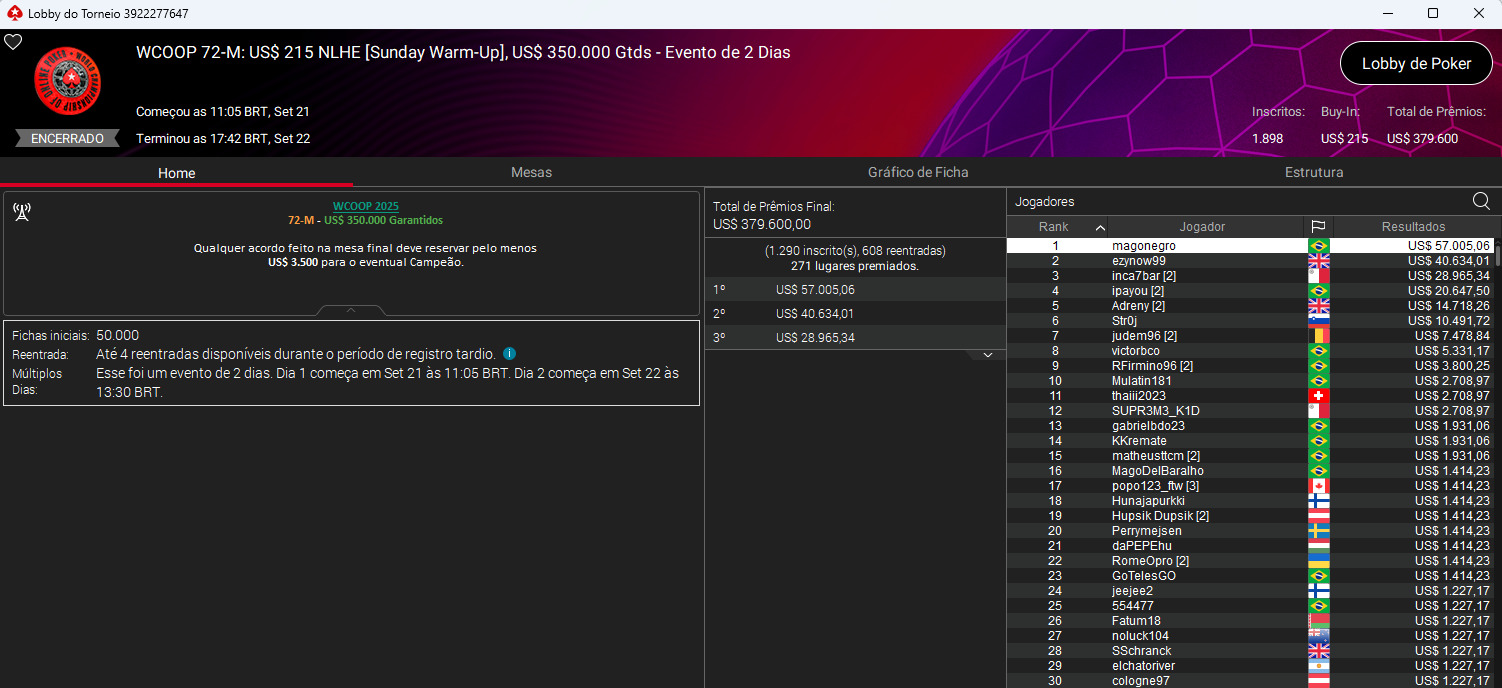
Task: Click the Sweden flag beside Perrymejsen
Action: [1318, 531]
